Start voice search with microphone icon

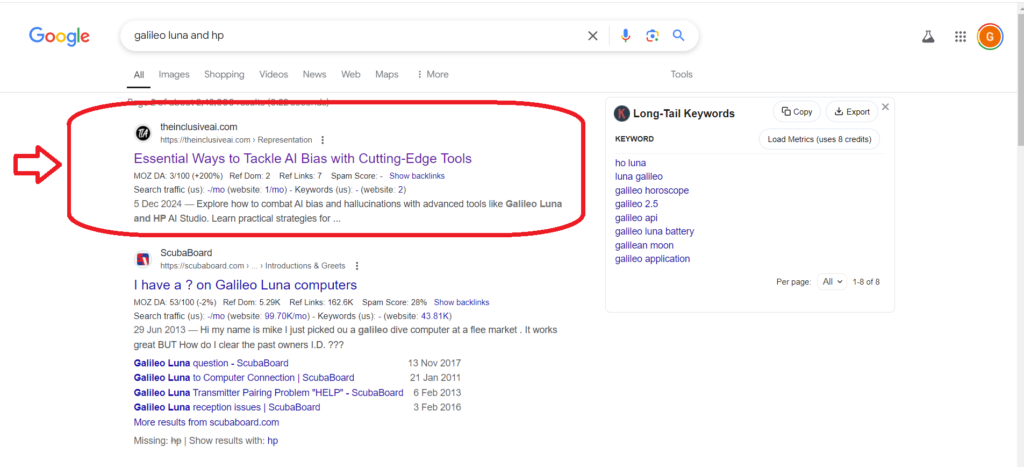click(x=626, y=36)
